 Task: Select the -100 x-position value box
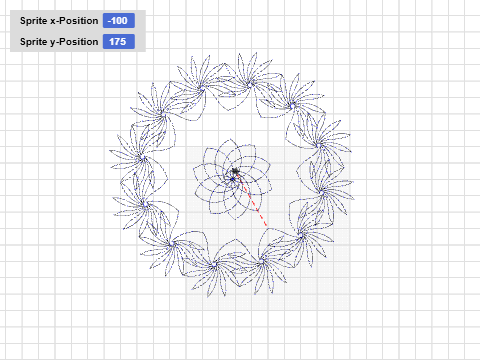pyautogui.click(x=119, y=21)
